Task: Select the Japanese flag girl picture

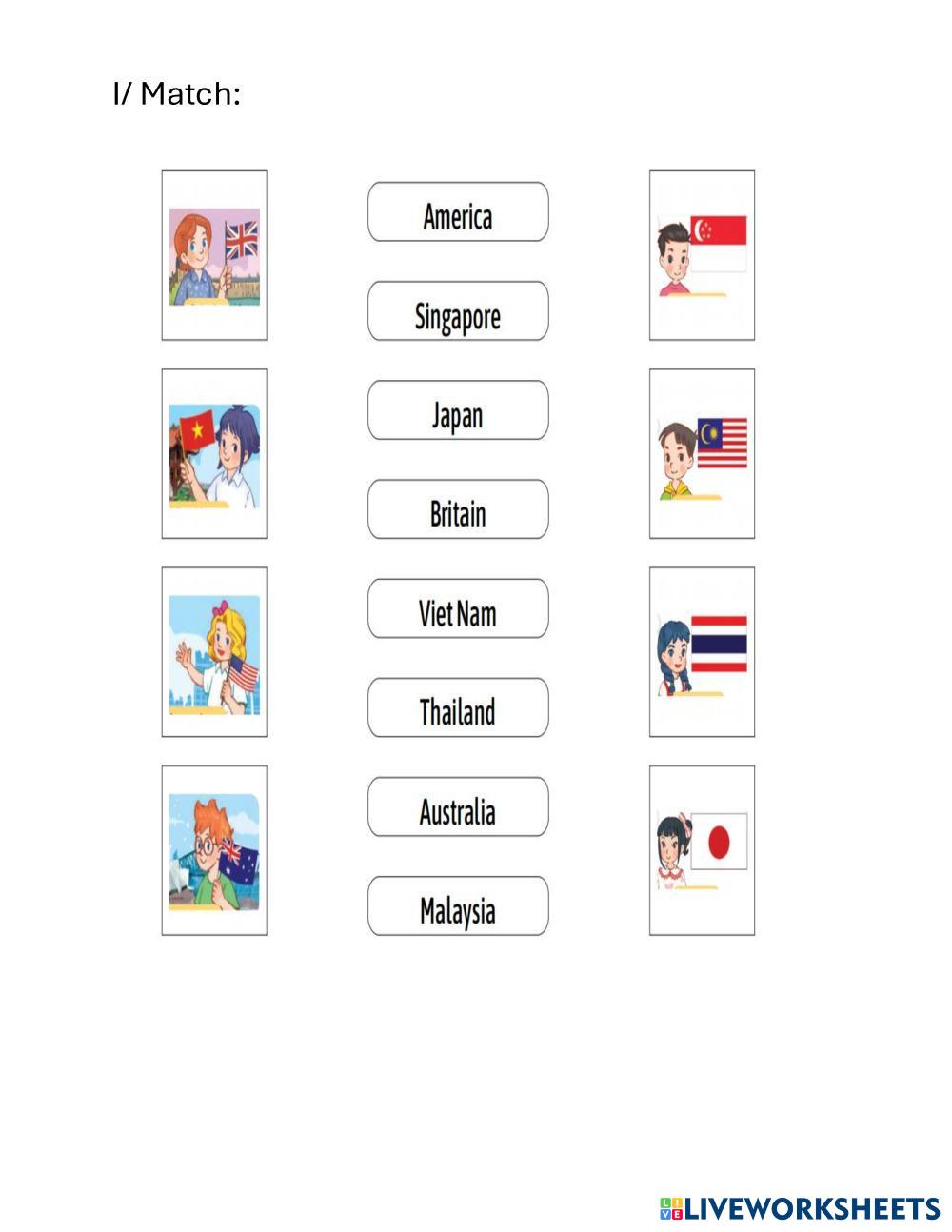Action: (x=702, y=851)
